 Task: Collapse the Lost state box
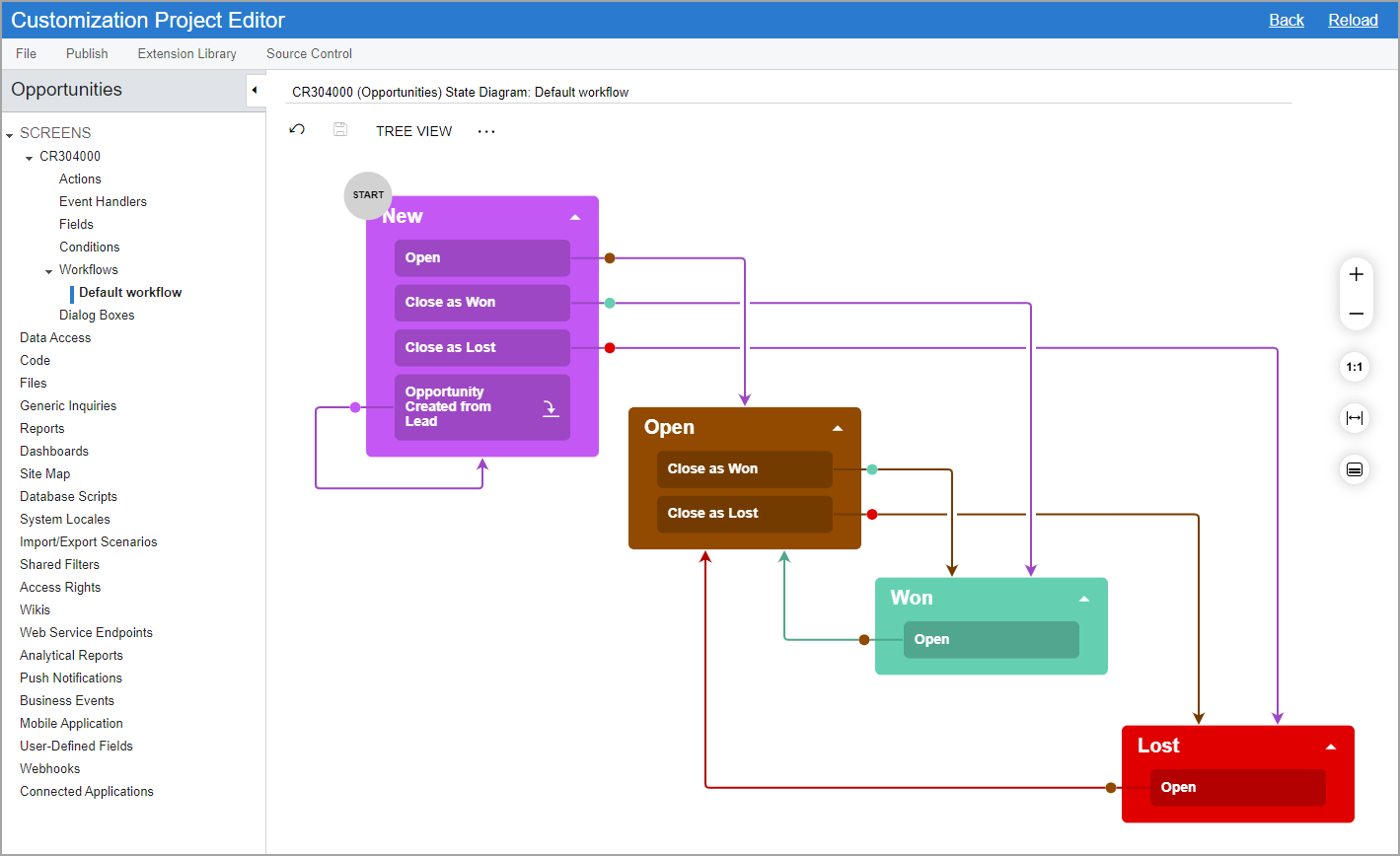coord(1331,747)
